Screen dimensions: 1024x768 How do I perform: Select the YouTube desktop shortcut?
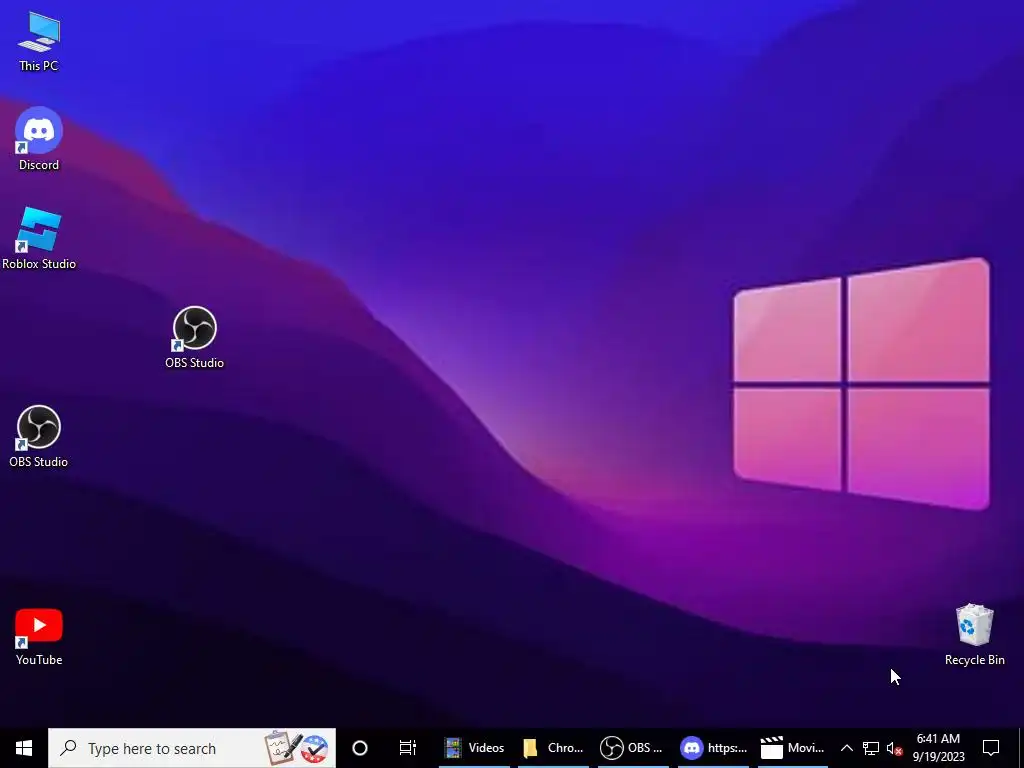[x=39, y=637]
